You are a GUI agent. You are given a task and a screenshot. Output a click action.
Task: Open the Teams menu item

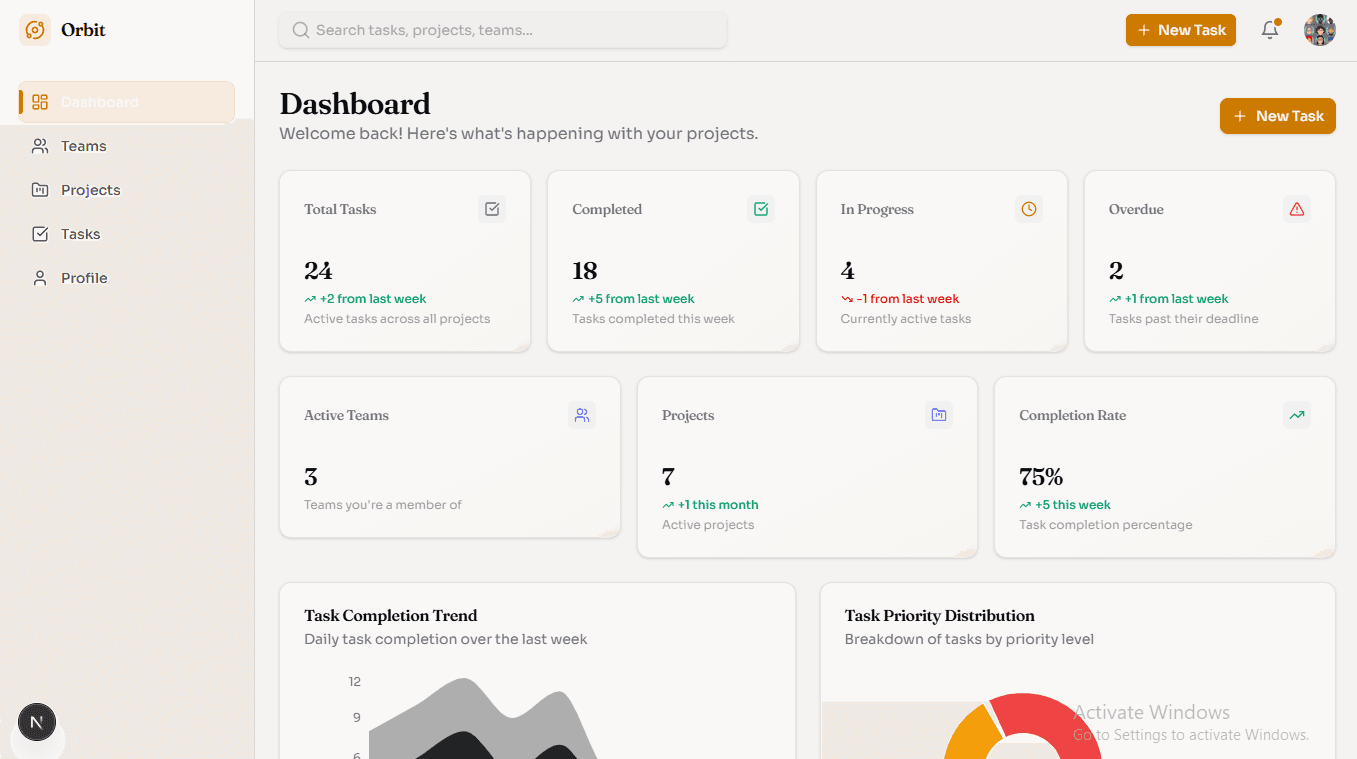tap(127, 146)
